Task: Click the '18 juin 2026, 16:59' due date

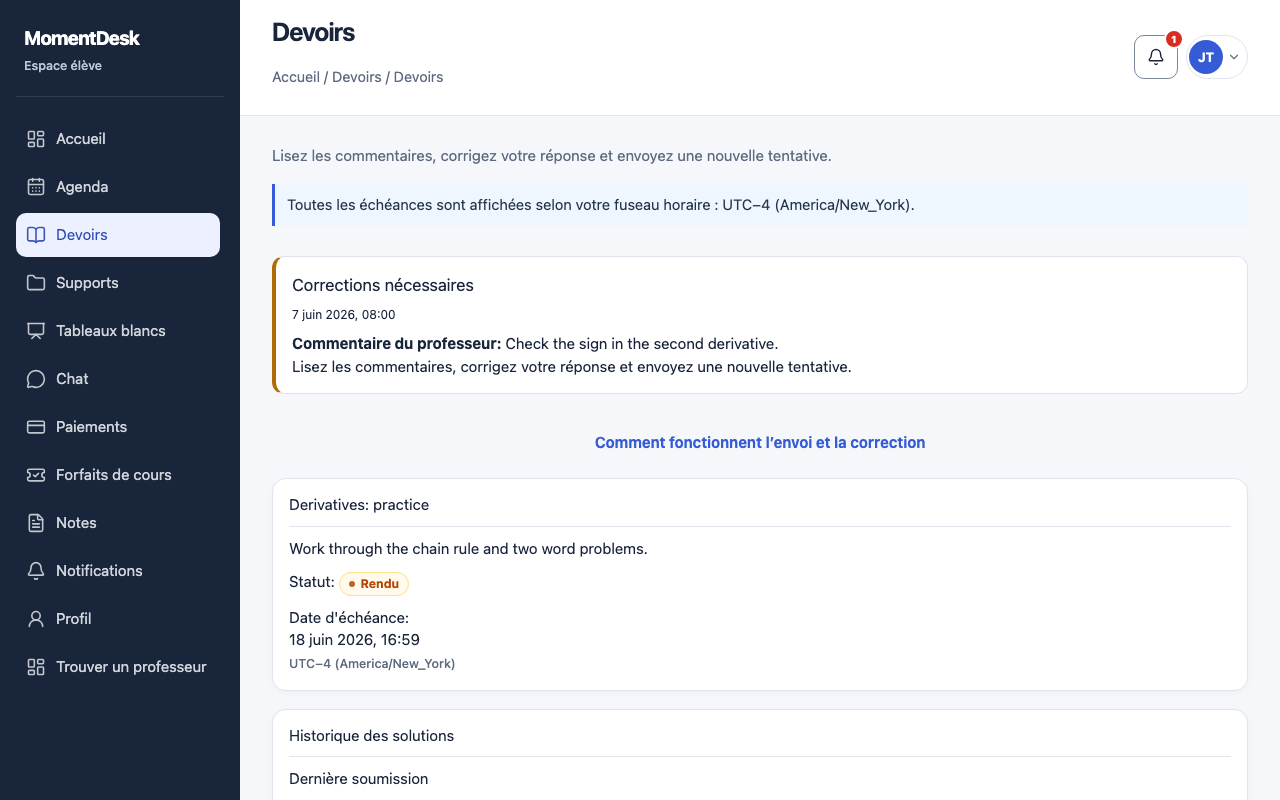Action: (x=354, y=640)
